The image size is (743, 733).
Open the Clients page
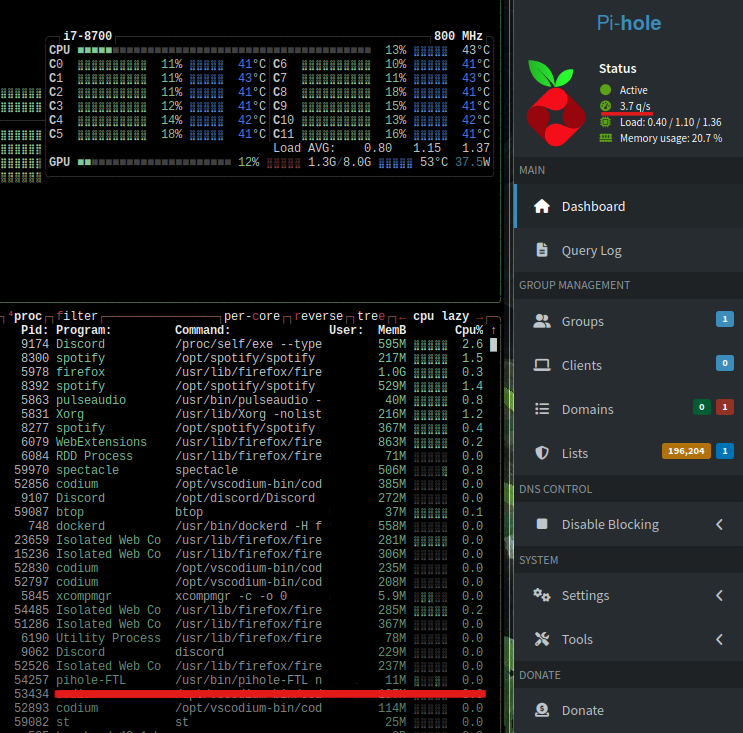(x=628, y=365)
